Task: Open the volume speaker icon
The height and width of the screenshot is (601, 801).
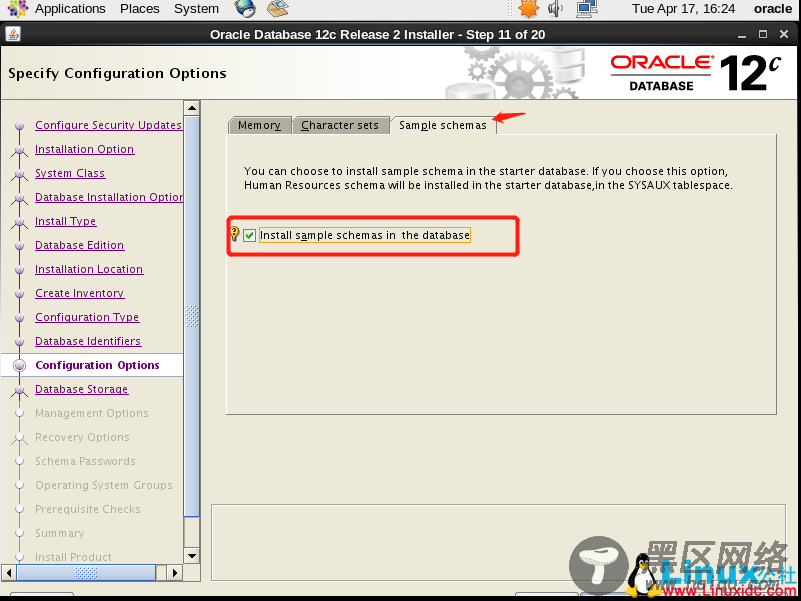Action: pos(555,8)
